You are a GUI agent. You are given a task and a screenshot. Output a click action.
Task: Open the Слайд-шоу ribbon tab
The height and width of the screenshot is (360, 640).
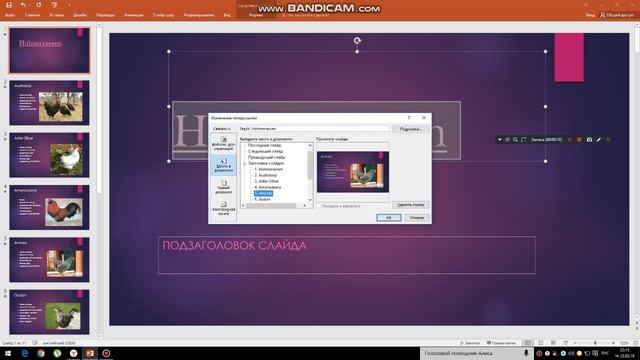(x=163, y=15)
